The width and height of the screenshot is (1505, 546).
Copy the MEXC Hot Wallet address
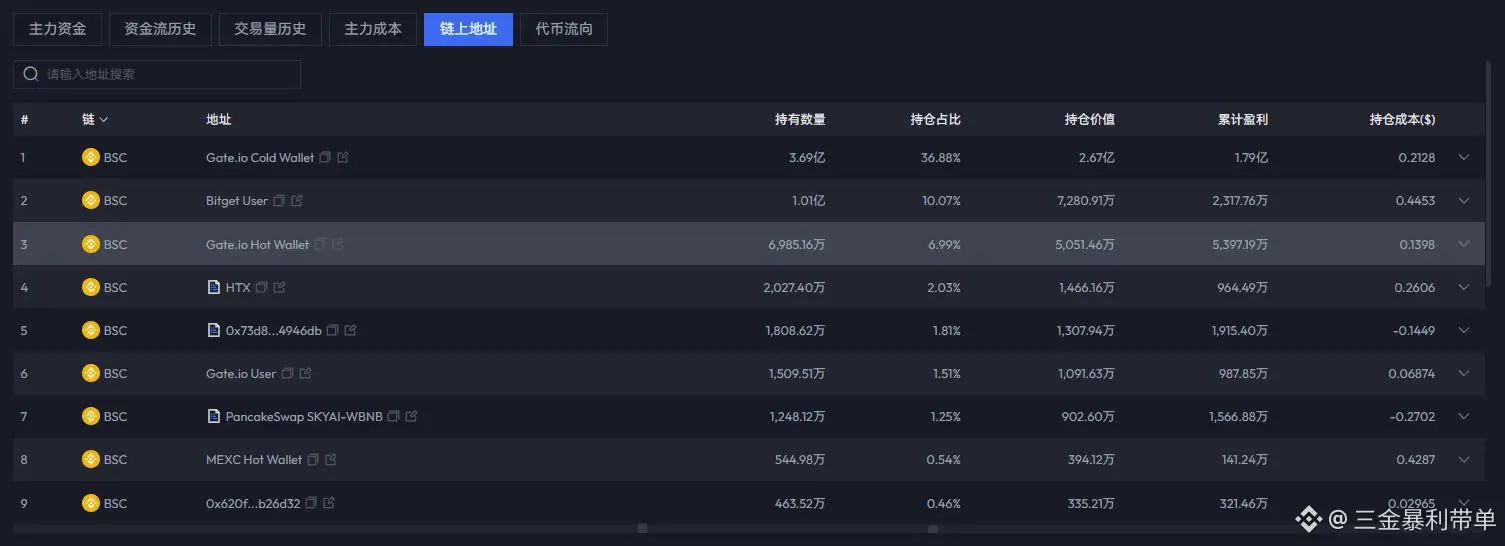tap(313, 460)
